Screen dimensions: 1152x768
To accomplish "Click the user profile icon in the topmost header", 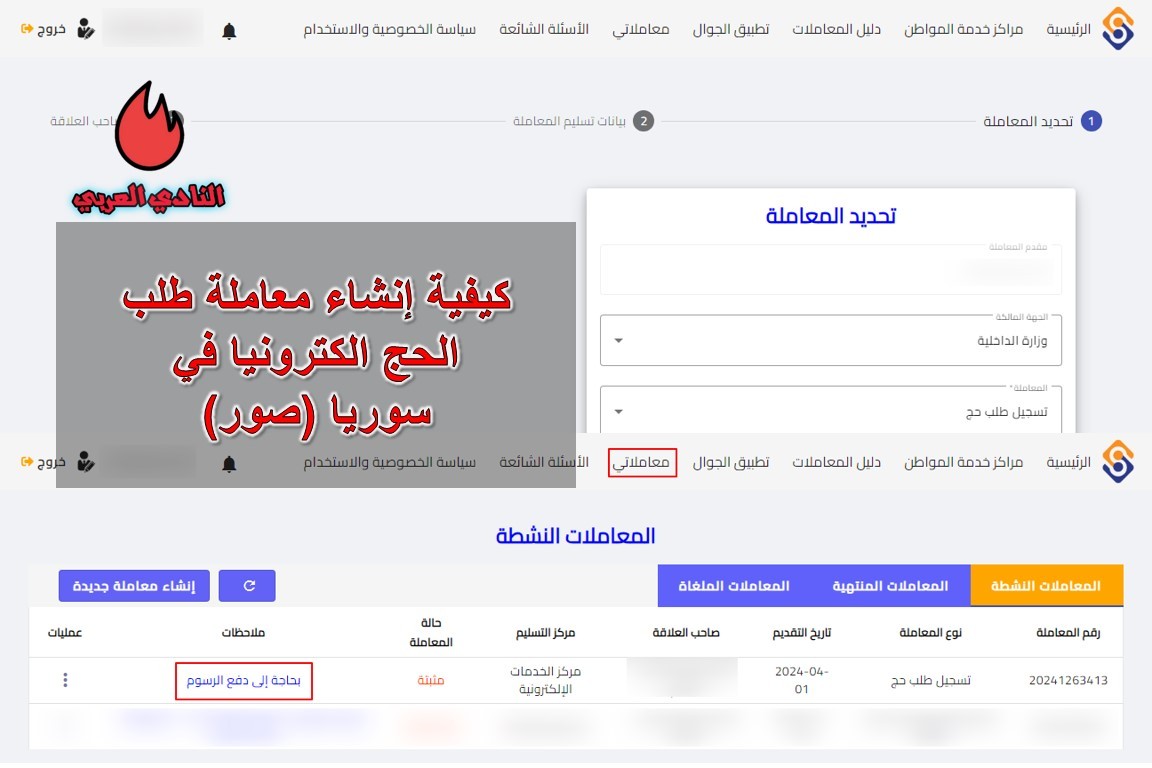I will pos(86,29).
